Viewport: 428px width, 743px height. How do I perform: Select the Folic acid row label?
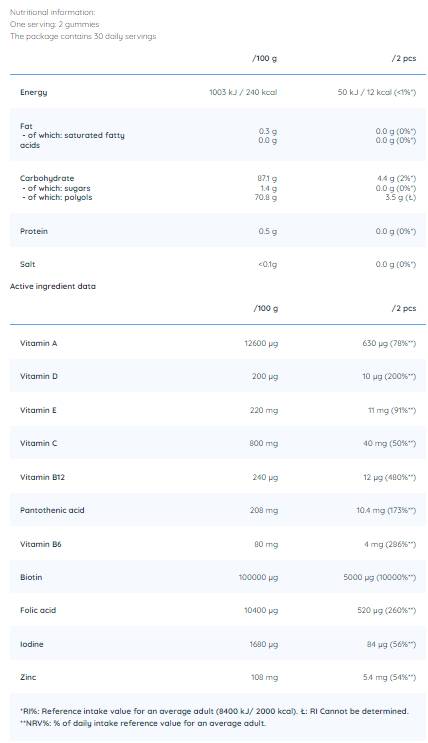click(x=38, y=610)
